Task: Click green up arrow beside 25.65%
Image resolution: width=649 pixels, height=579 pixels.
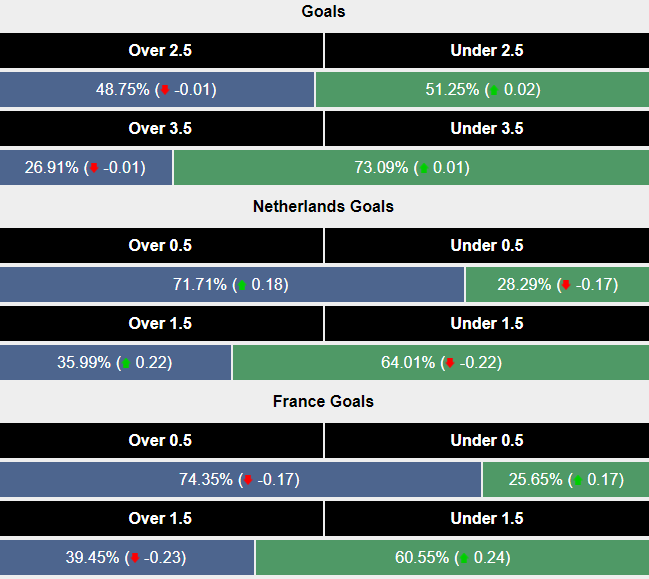Action: click(x=577, y=480)
